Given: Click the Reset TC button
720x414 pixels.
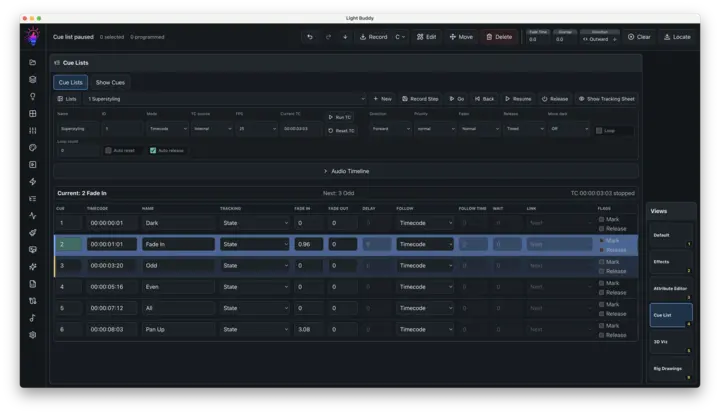Looking at the screenshot, I should [341, 131].
